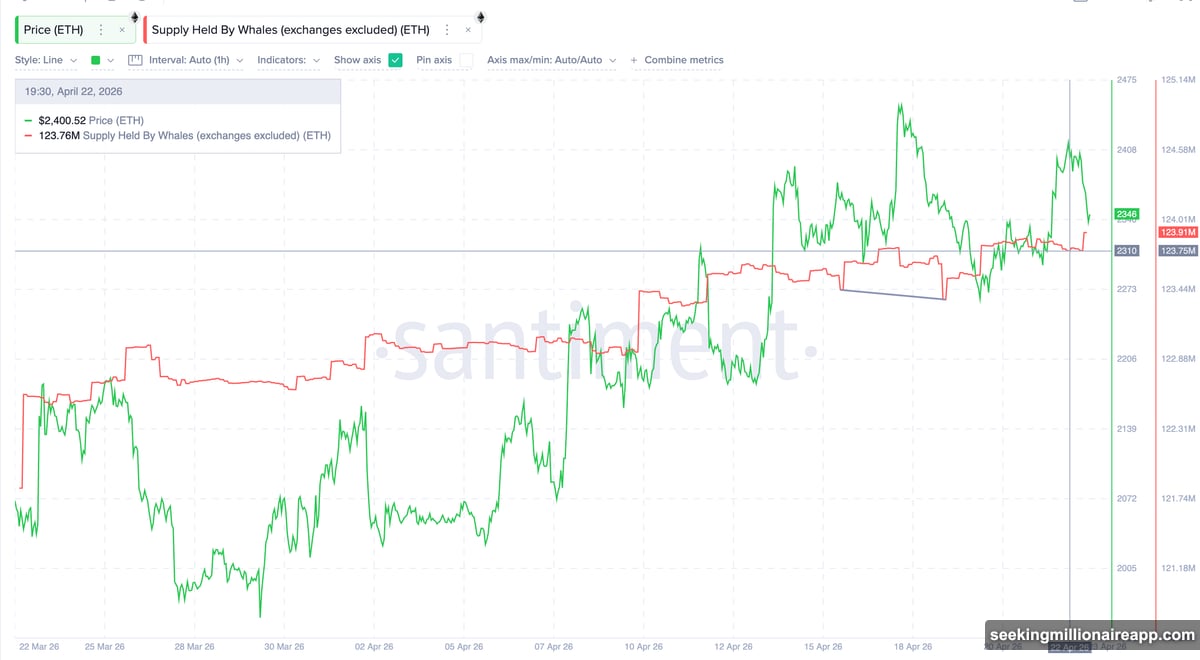This screenshot has height=660, width=1200.
Task: Uncheck the Show axis checkbox
Action: click(394, 60)
